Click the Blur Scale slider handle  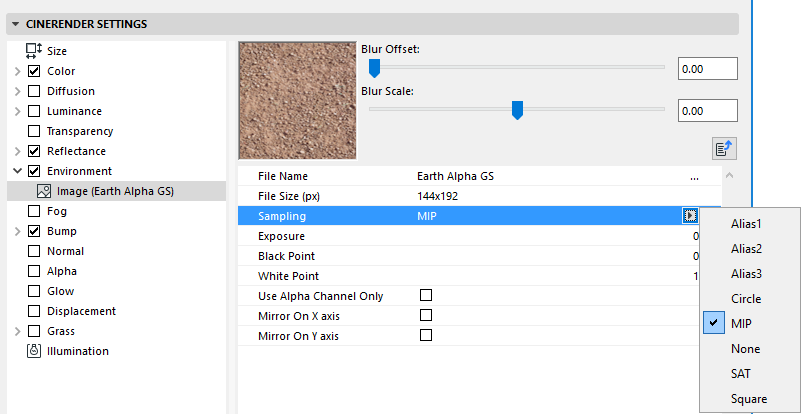pos(517,110)
